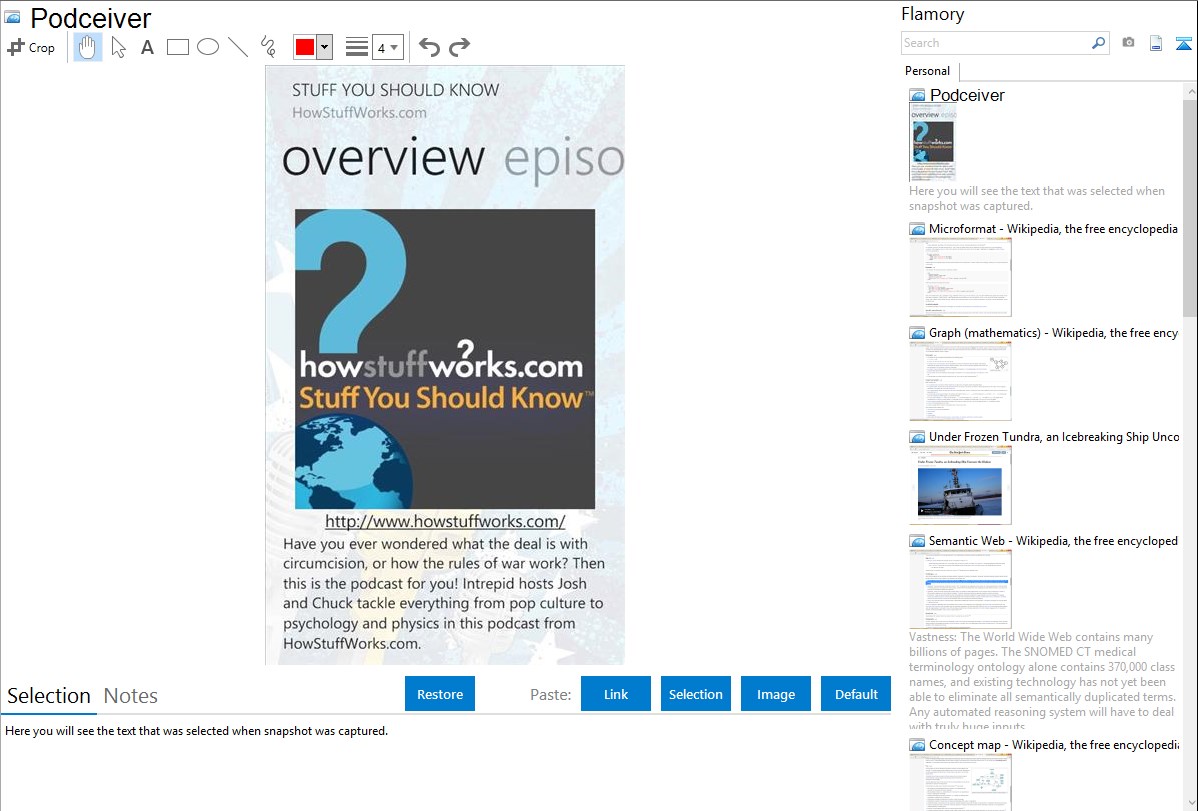
Task: Switch to the Personal tab
Action: [x=927, y=71]
